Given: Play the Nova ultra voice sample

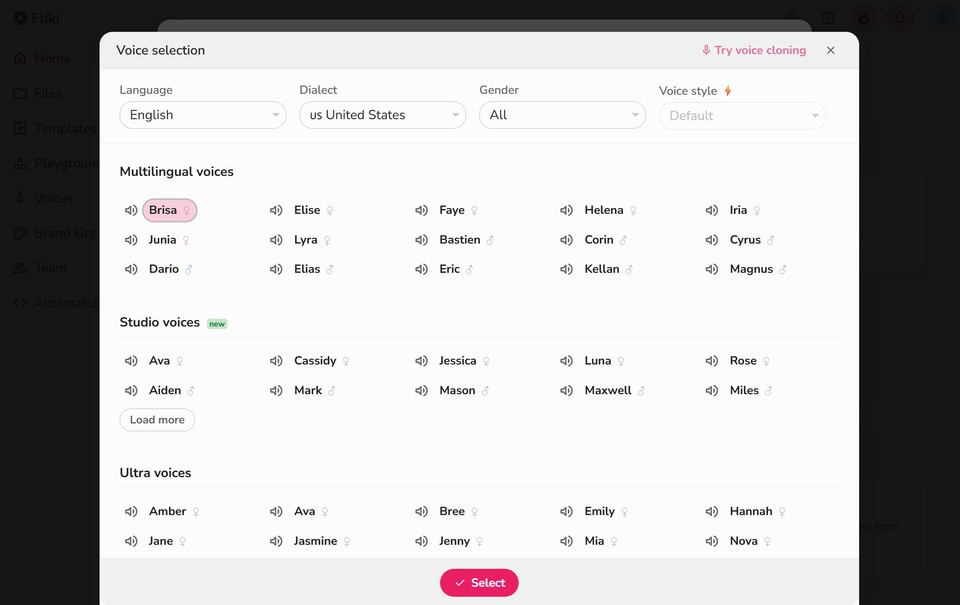Looking at the screenshot, I should [x=711, y=541].
